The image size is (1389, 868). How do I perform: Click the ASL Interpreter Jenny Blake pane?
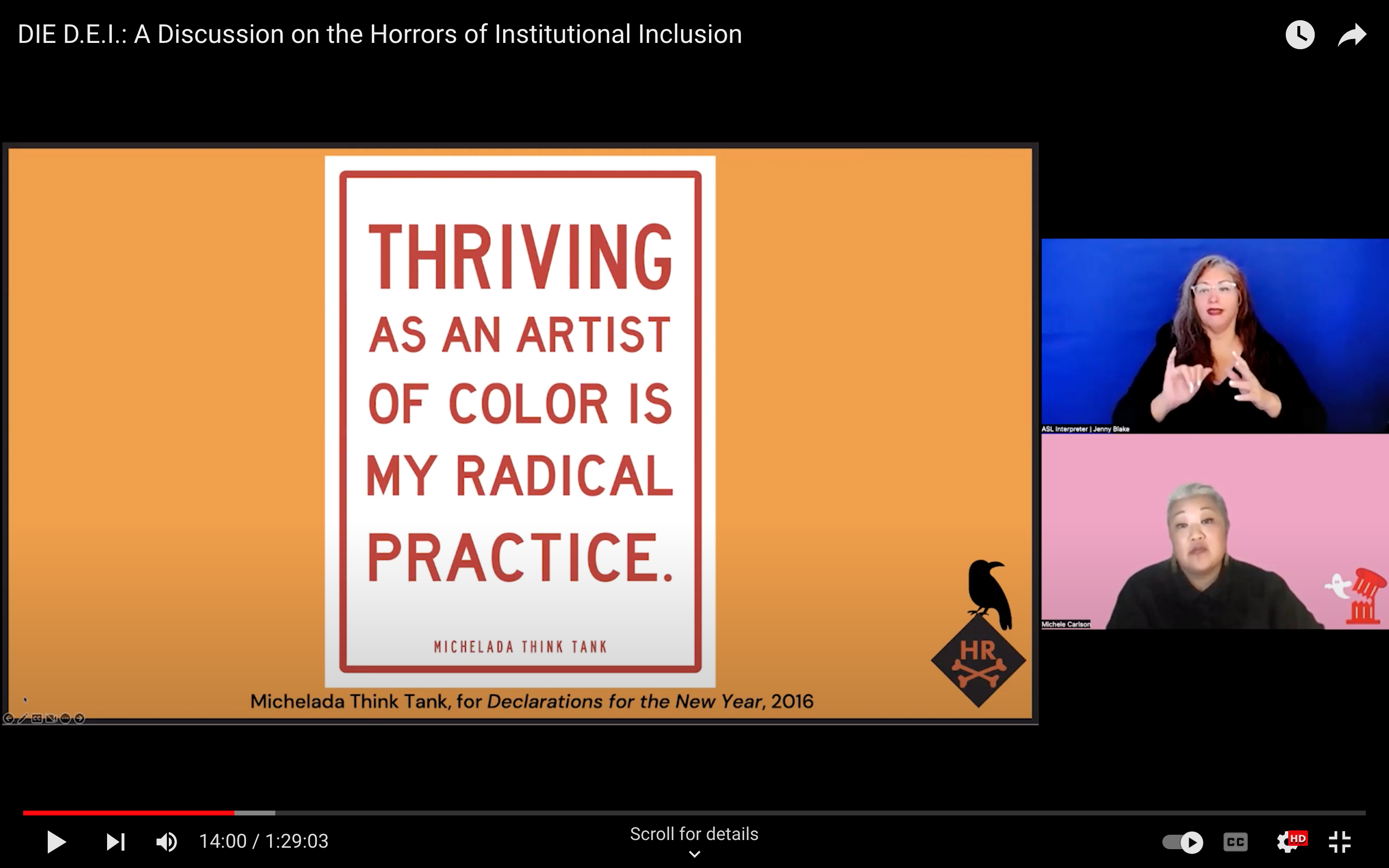(1214, 335)
